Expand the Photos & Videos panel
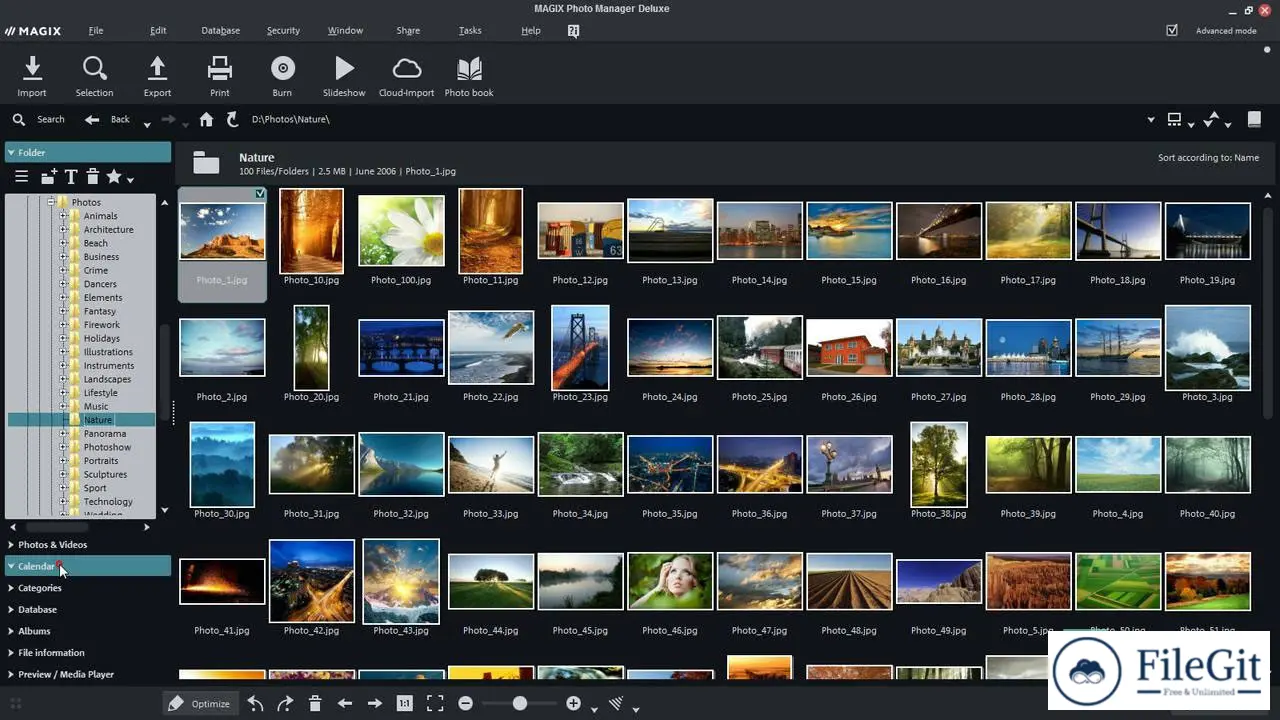 tap(11, 545)
